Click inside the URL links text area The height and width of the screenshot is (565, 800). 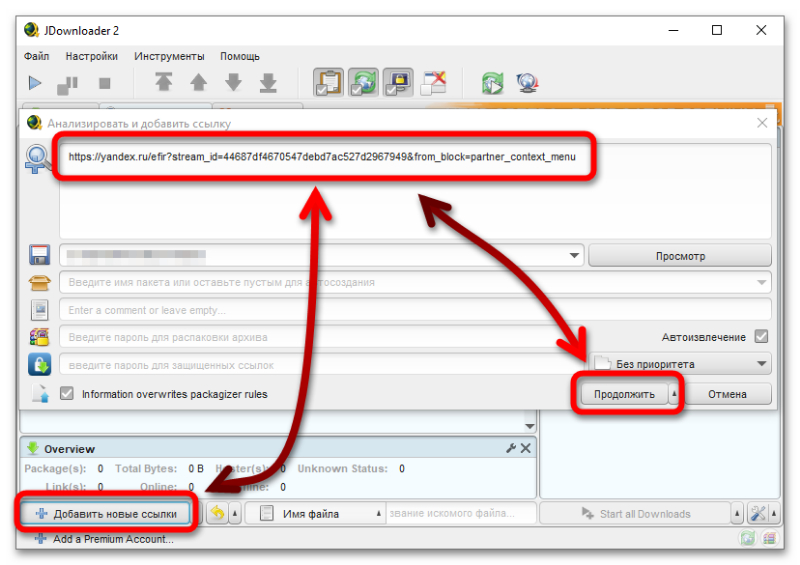415,191
